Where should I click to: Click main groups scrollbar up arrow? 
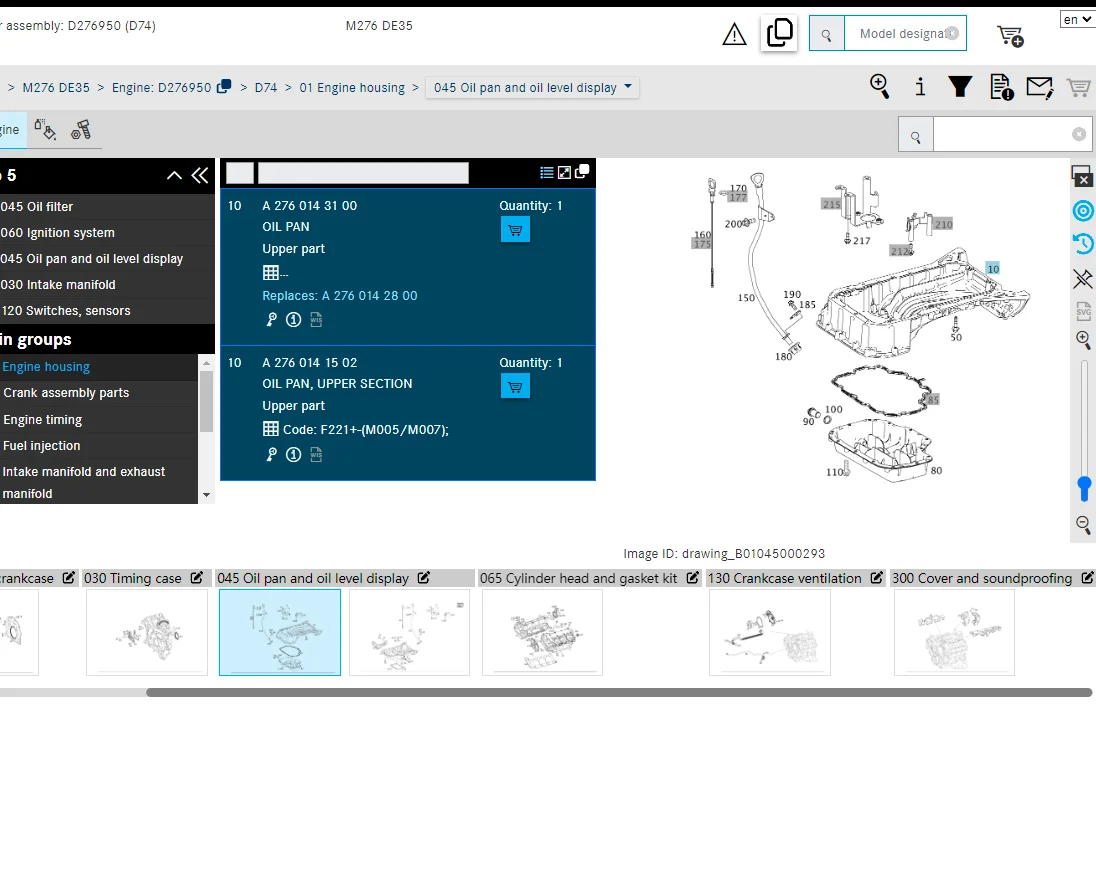tap(206, 363)
